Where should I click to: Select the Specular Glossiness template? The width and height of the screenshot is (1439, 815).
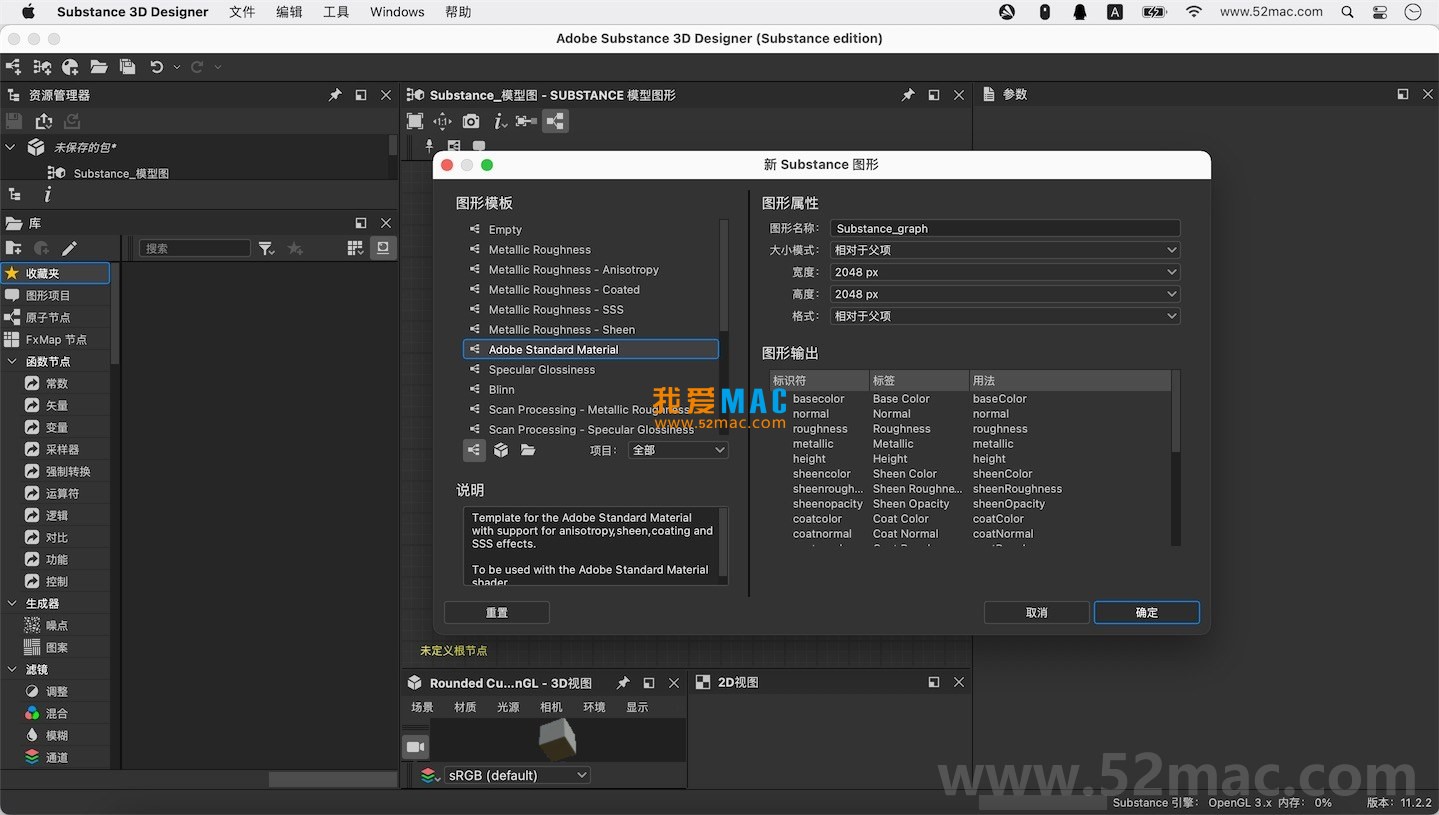(x=591, y=370)
